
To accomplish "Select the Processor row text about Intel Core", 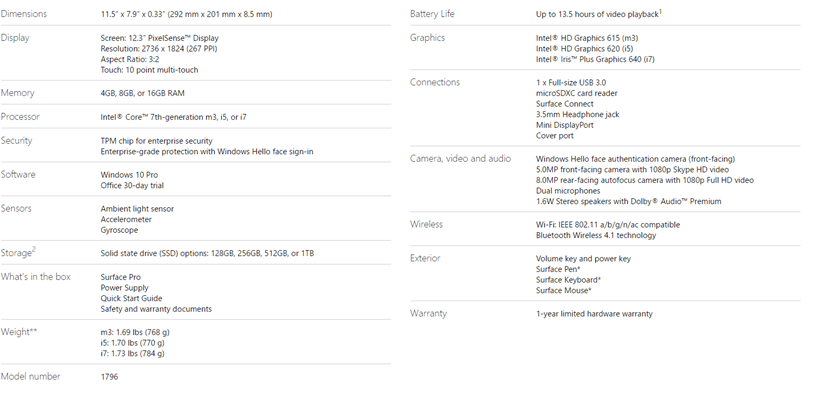I will coord(173,117).
